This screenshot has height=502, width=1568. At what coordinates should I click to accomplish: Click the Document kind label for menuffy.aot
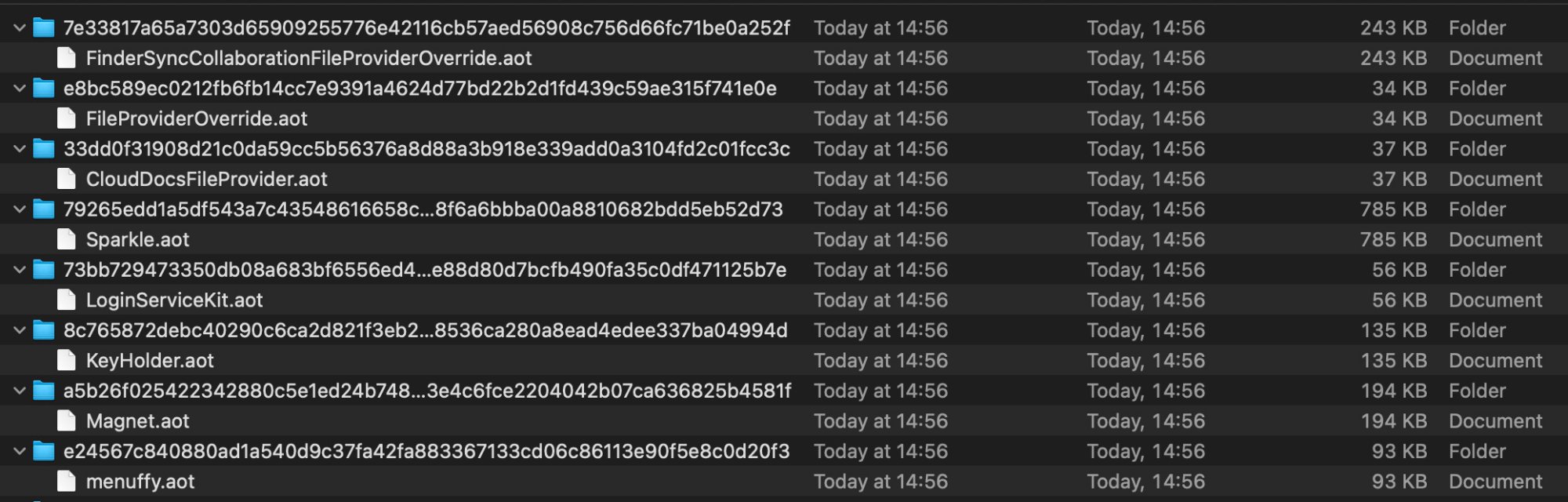(x=1495, y=482)
